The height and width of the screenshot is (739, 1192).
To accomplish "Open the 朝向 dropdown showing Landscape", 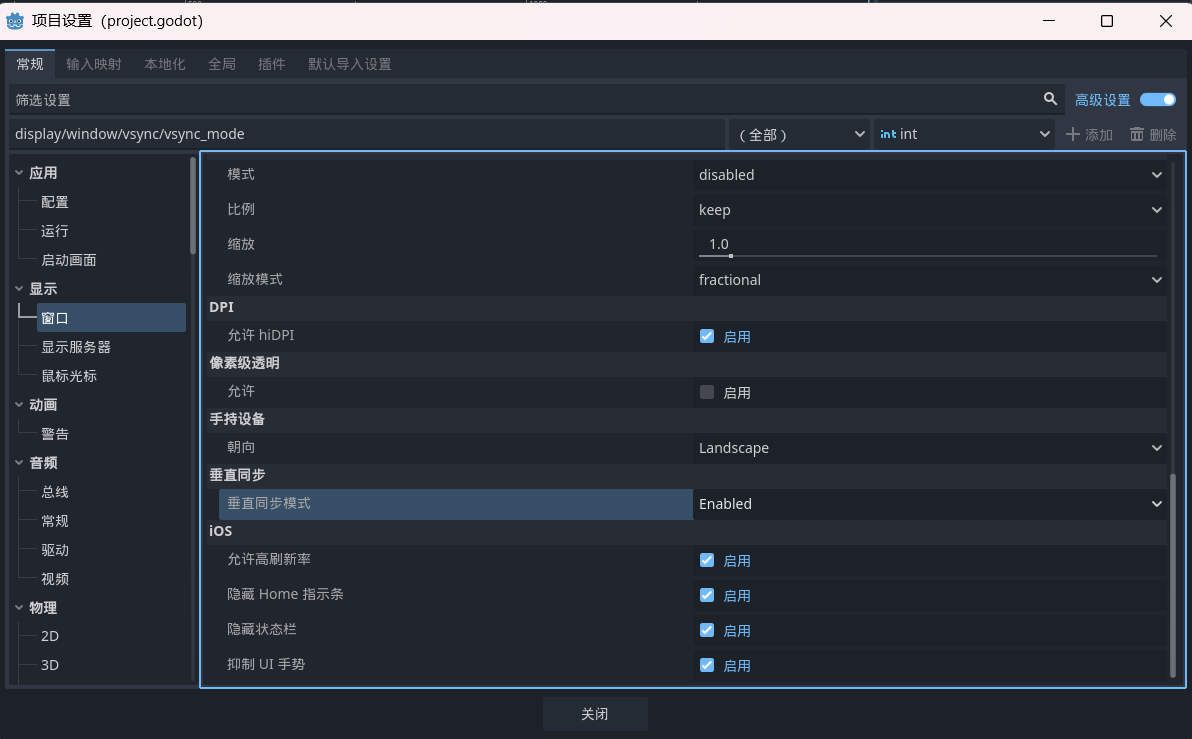I will [x=930, y=448].
